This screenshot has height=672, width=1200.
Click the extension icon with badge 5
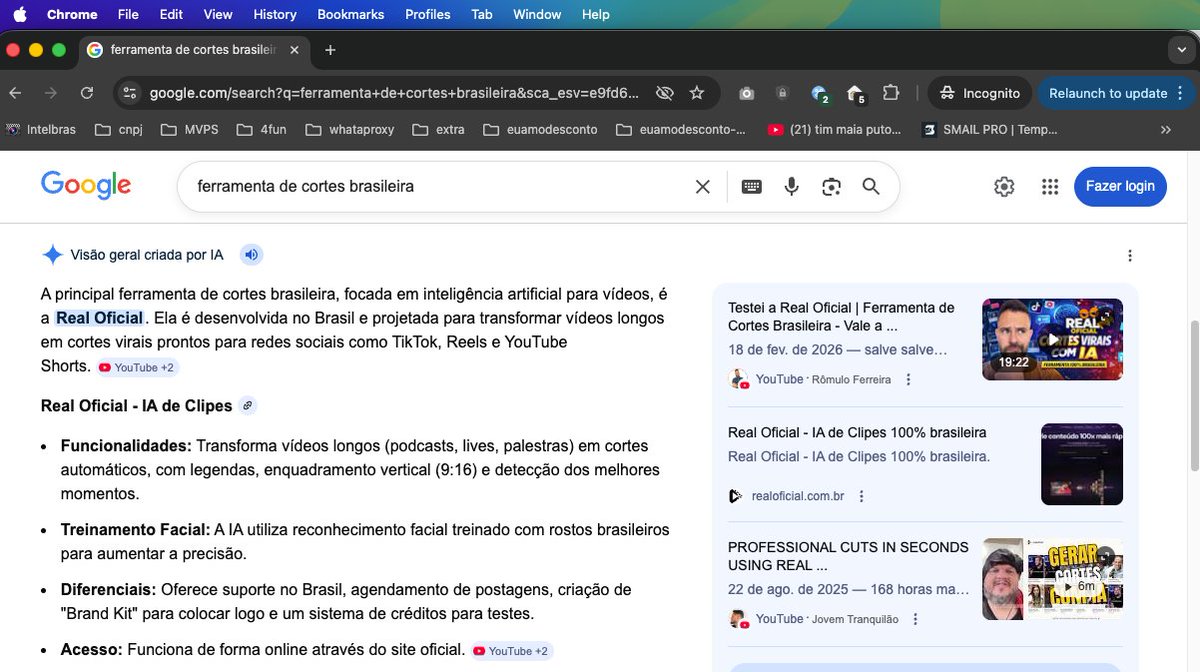tap(855, 94)
